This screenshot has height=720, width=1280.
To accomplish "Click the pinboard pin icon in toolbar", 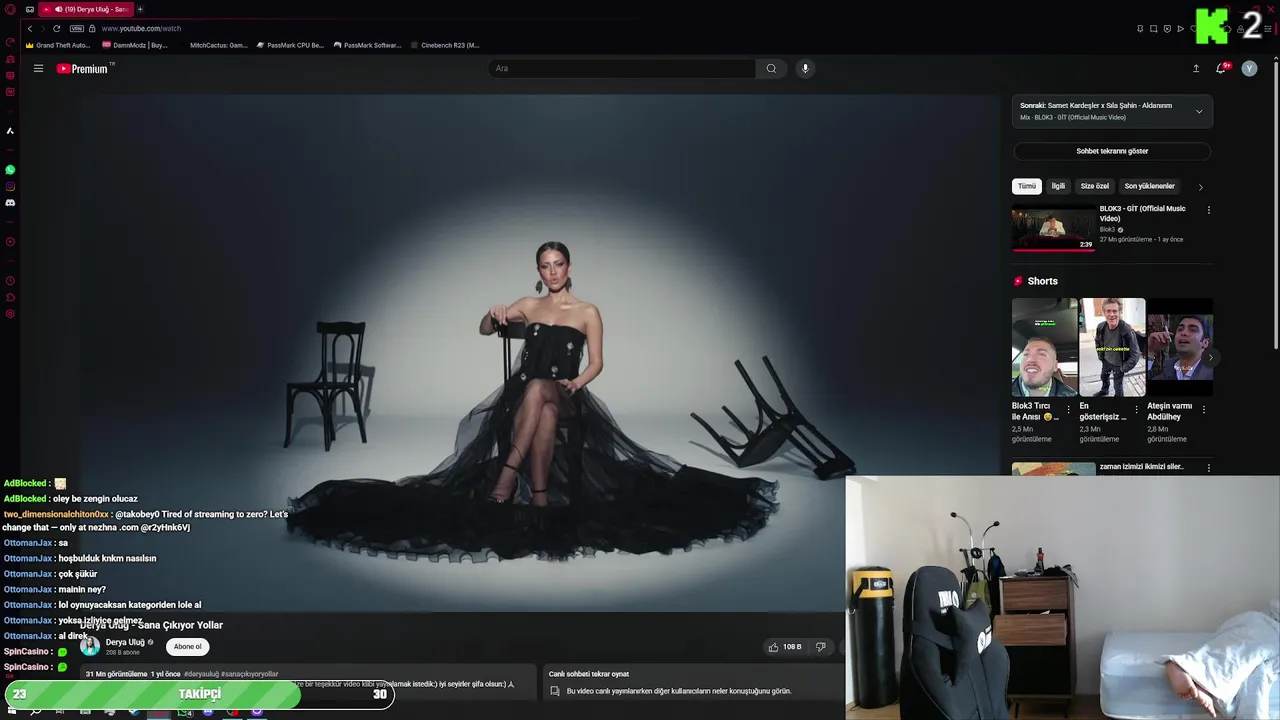I will click(1140, 29).
